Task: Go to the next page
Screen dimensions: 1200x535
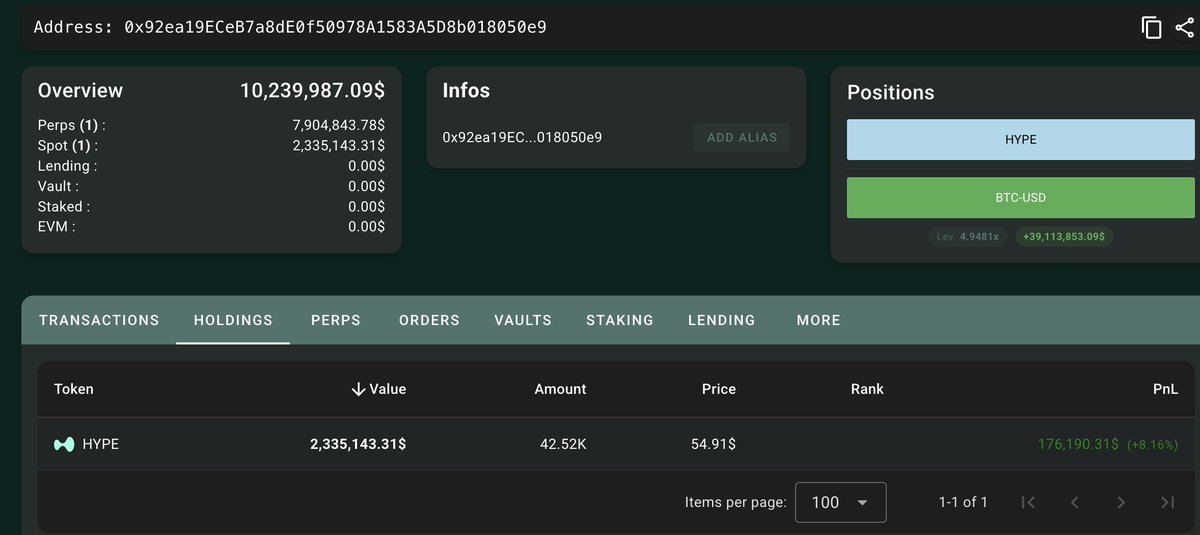Action: point(1121,502)
